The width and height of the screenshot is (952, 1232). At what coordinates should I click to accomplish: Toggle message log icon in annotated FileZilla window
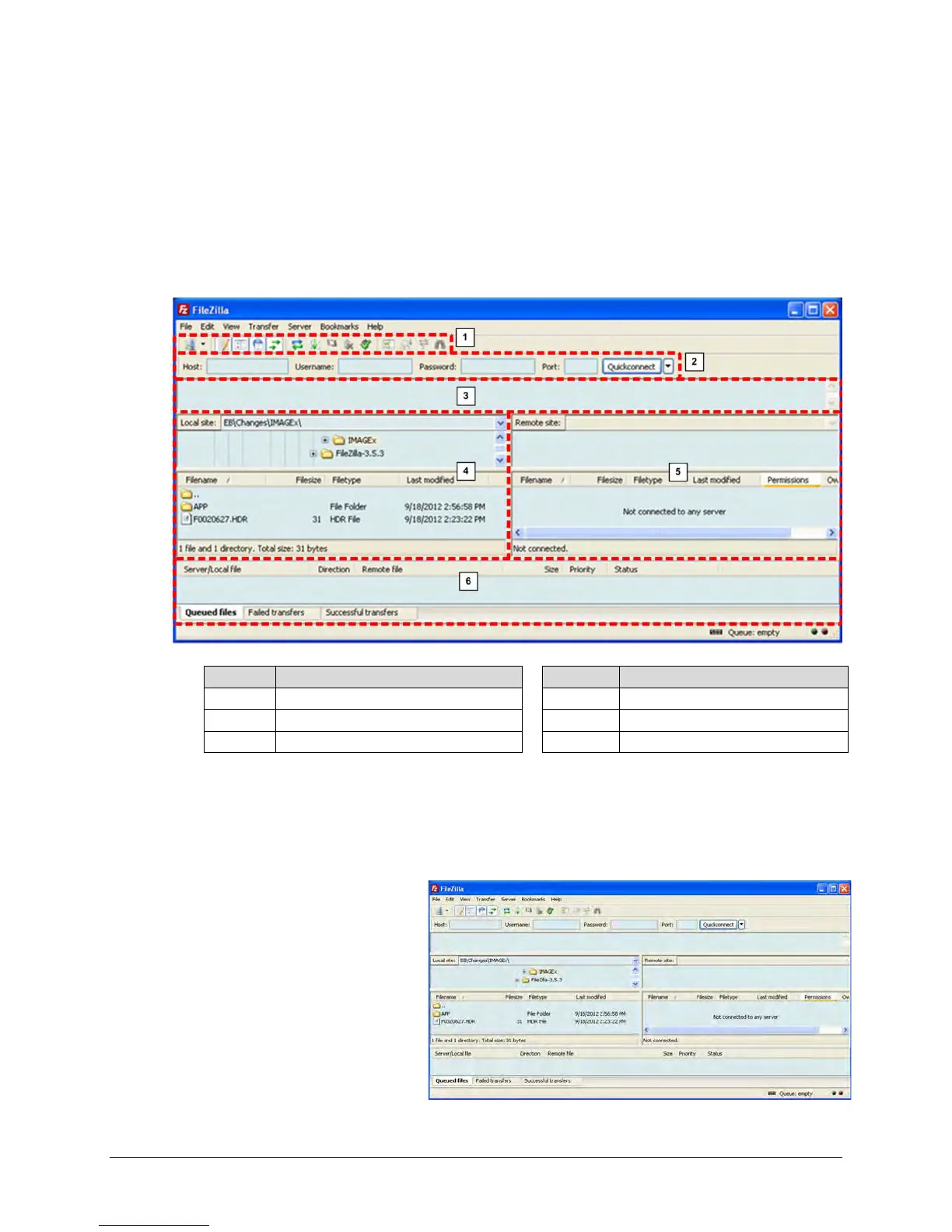point(225,345)
